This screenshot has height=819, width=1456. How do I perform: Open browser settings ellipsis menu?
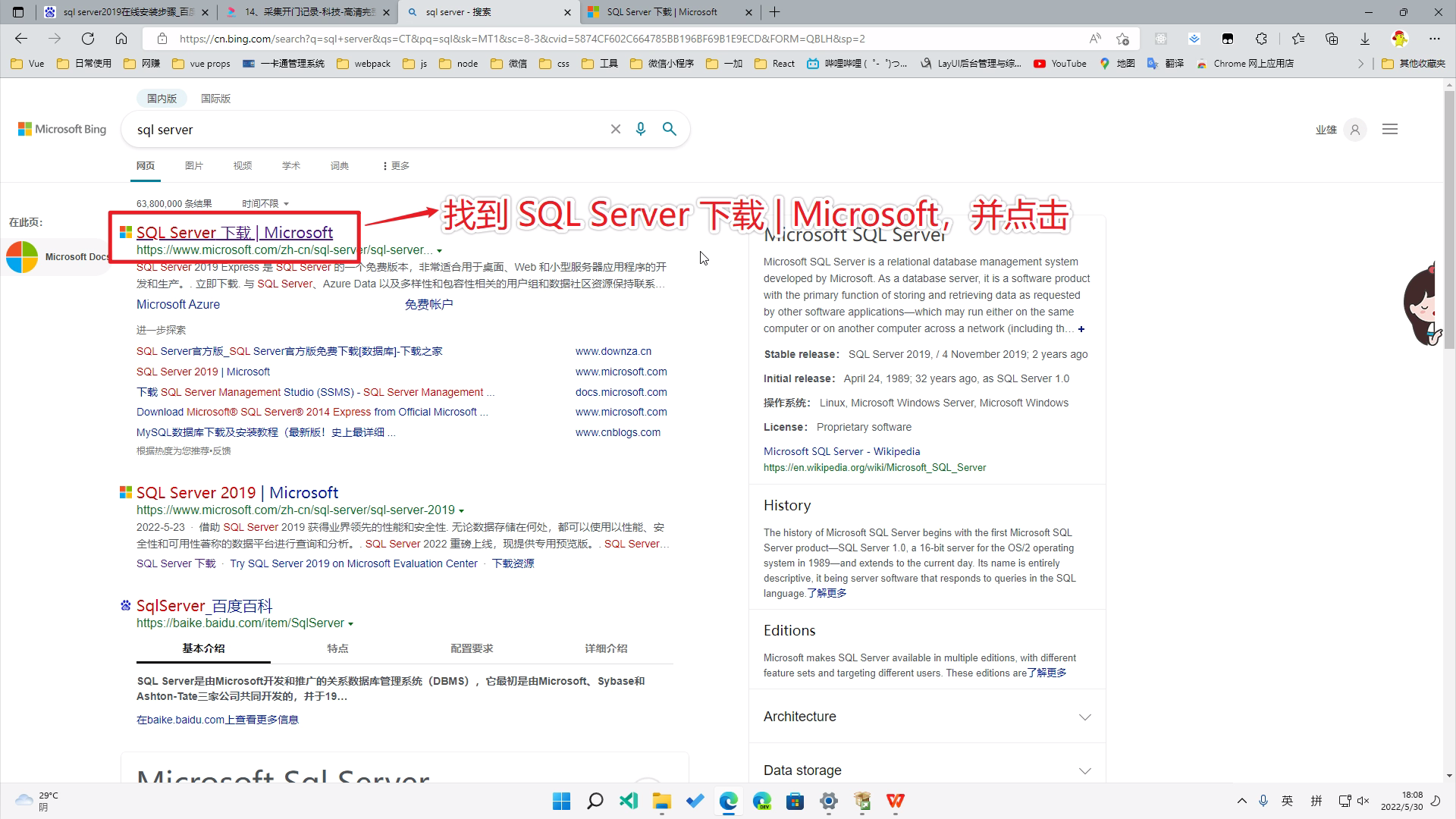click(1435, 39)
